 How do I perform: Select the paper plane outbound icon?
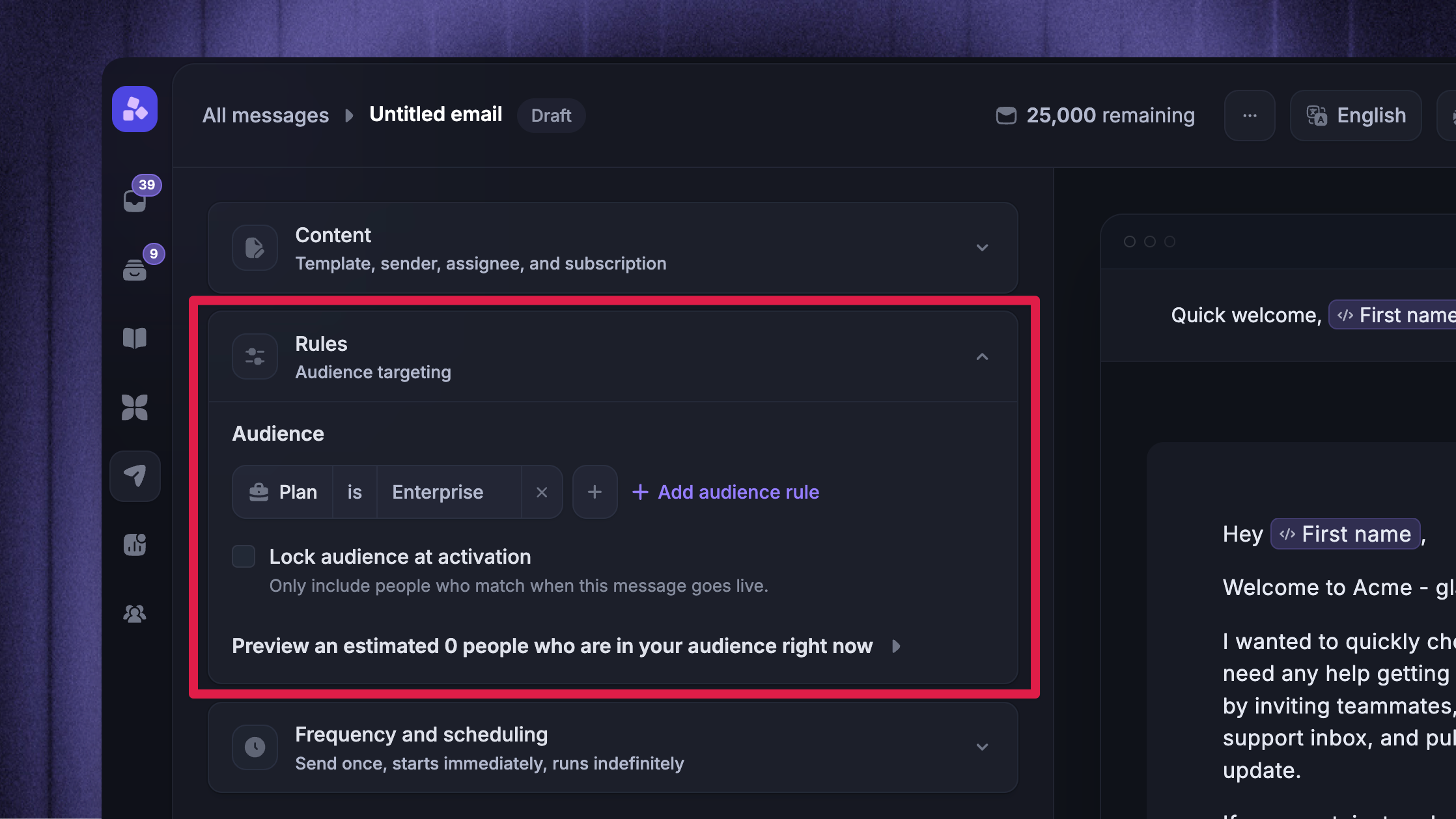coord(135,476)
